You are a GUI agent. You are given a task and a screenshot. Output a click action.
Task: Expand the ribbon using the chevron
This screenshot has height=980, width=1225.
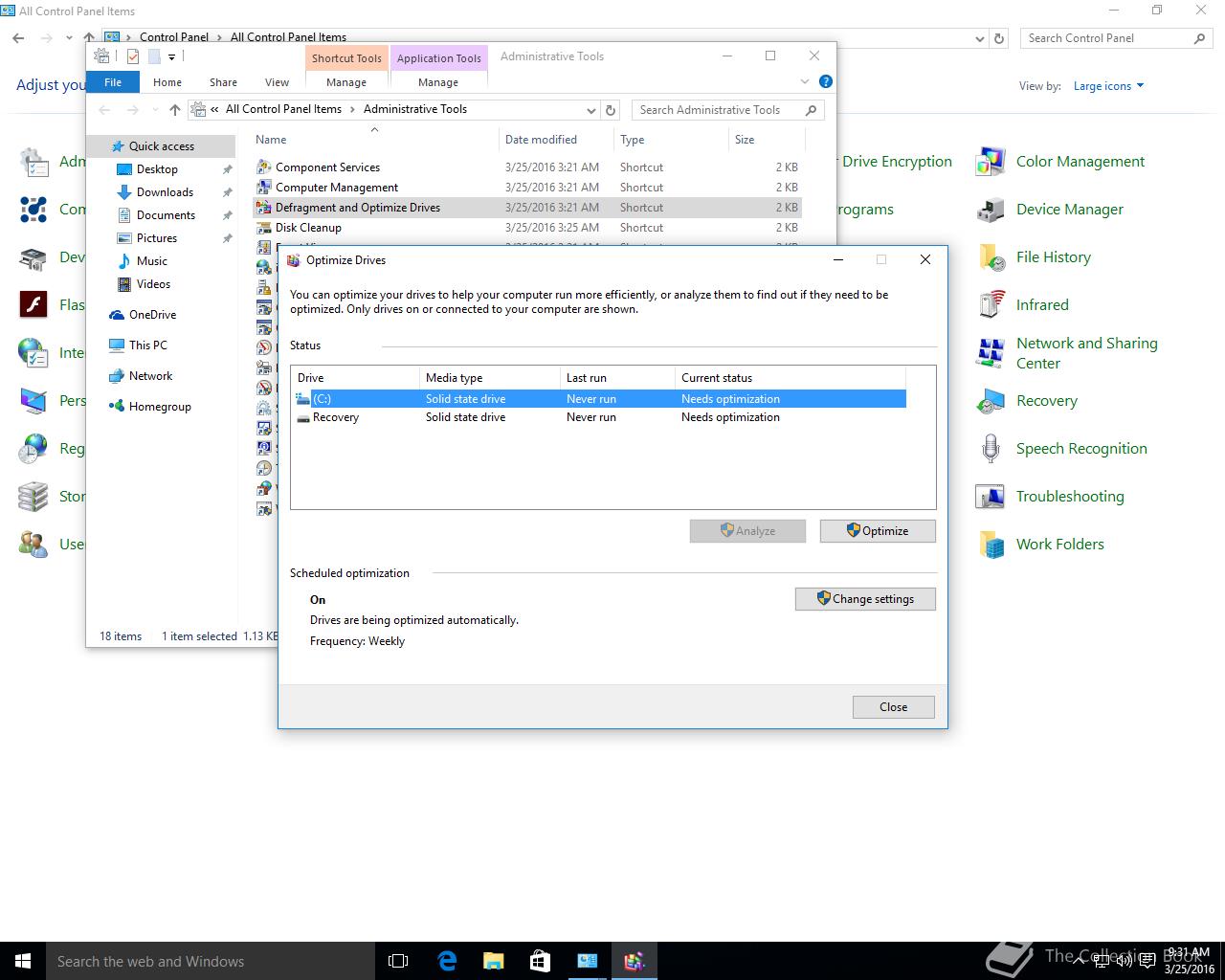pos(805,81)
